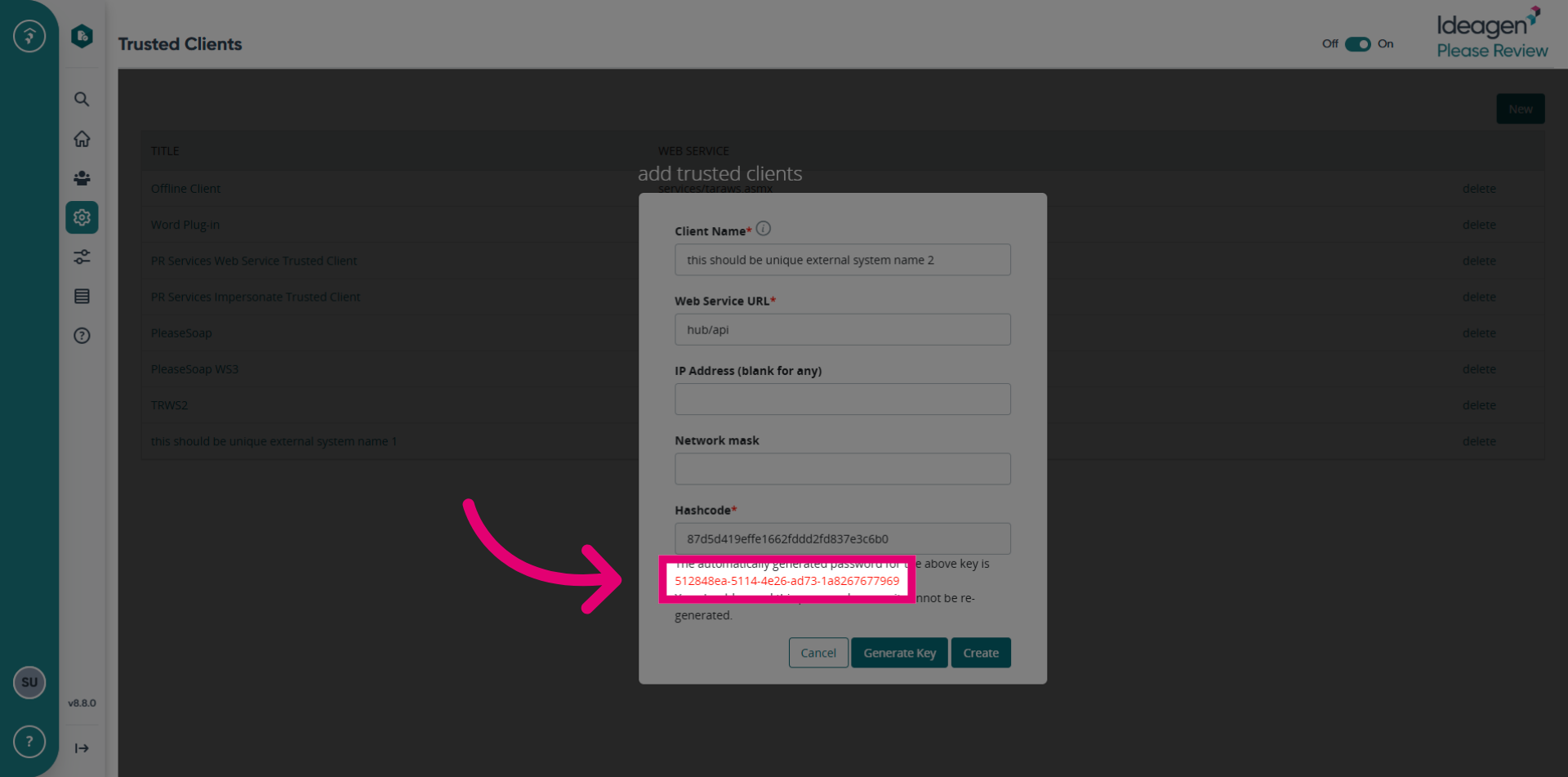Go to the Home icon
1568x777 pixels.
point(82,139)
